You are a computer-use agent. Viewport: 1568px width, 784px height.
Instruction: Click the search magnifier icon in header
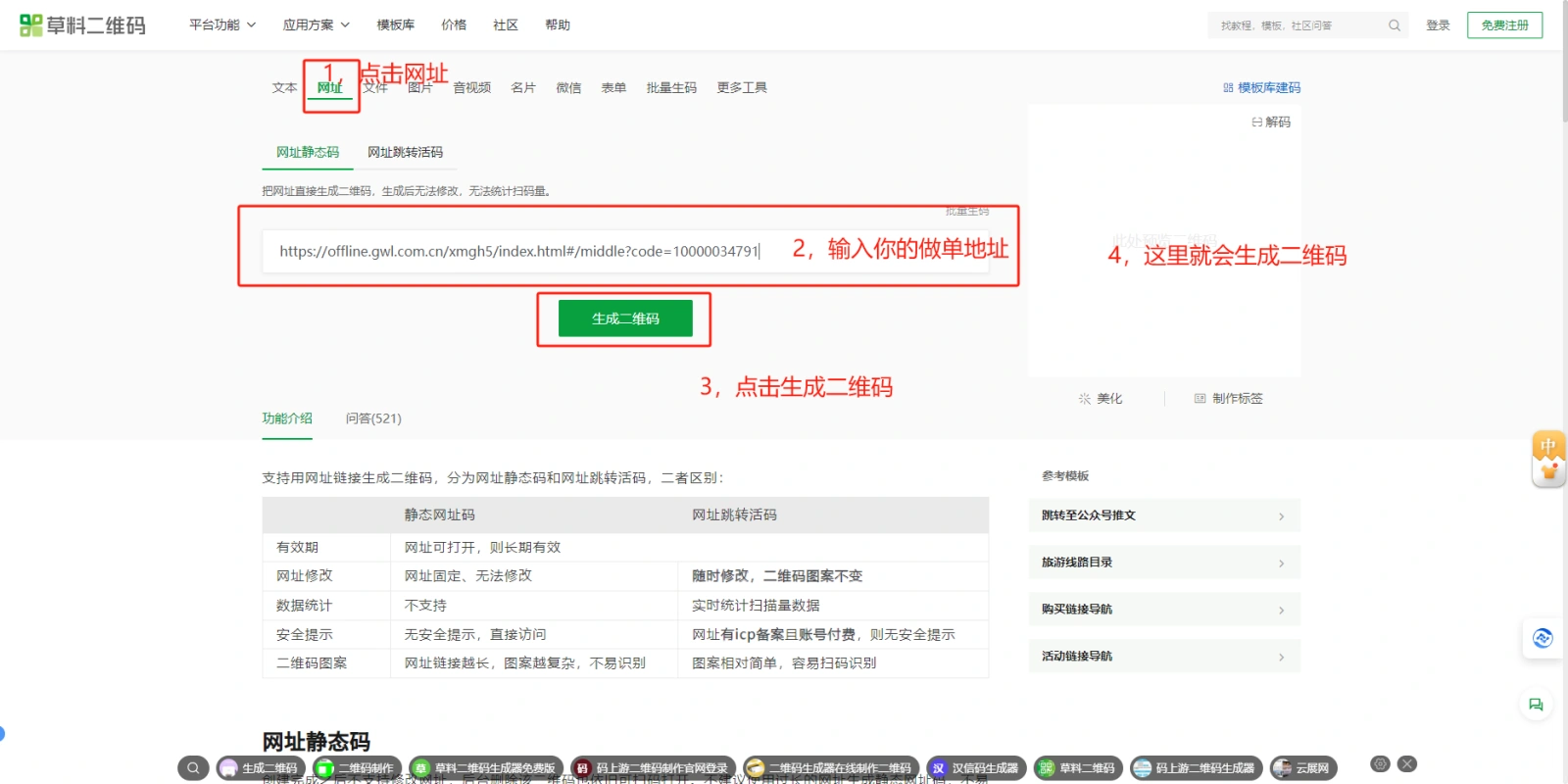point(1394,25)
